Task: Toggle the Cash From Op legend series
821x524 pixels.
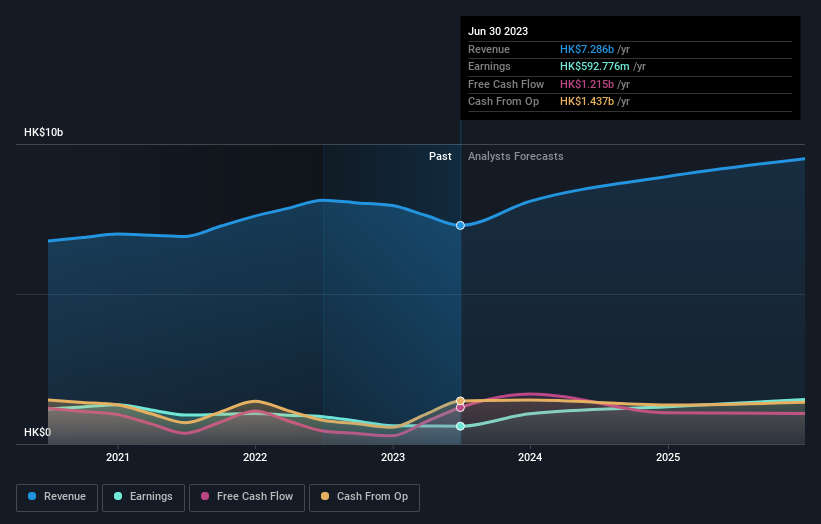Action: (x=364, y=497)
